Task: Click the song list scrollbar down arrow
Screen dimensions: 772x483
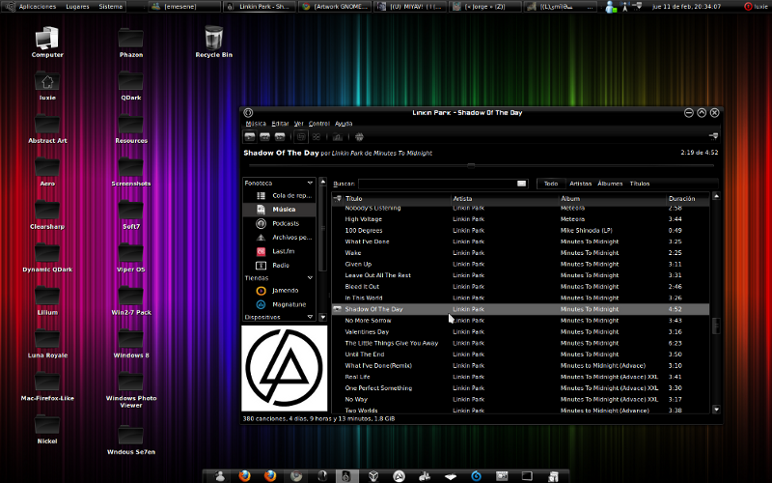Action: point(716,409)
